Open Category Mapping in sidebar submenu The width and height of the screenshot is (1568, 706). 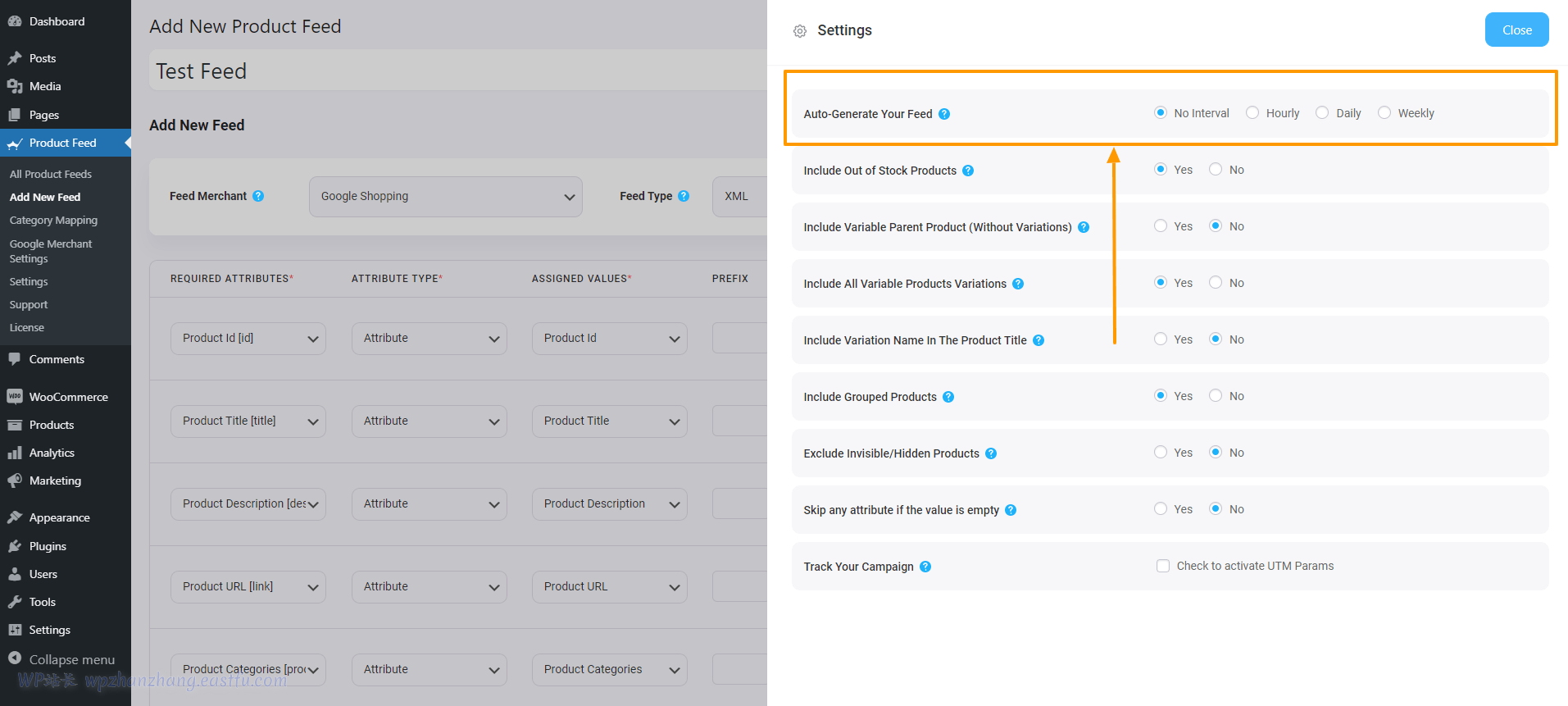(x=53, y=221)
